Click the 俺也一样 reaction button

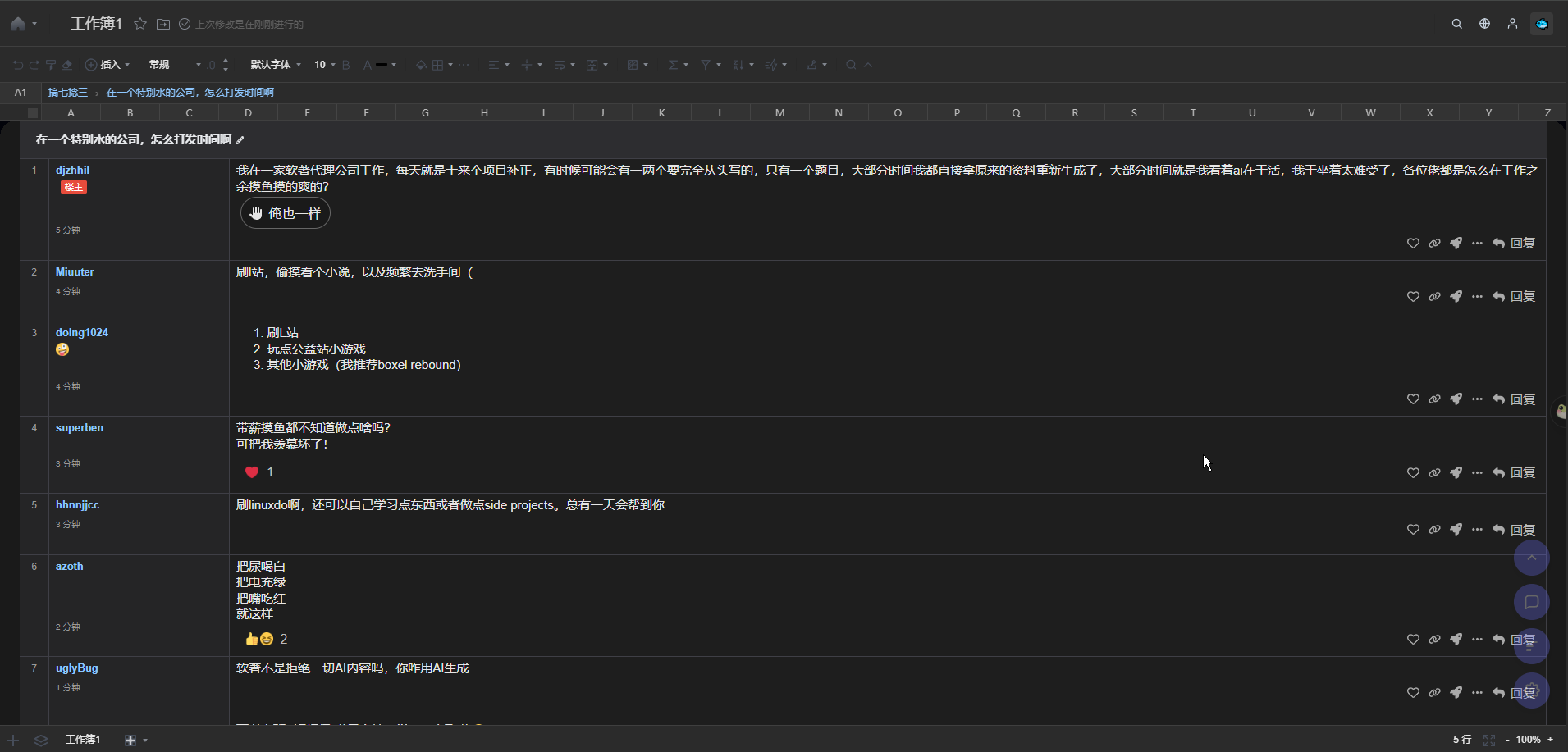tap(286, 213)
